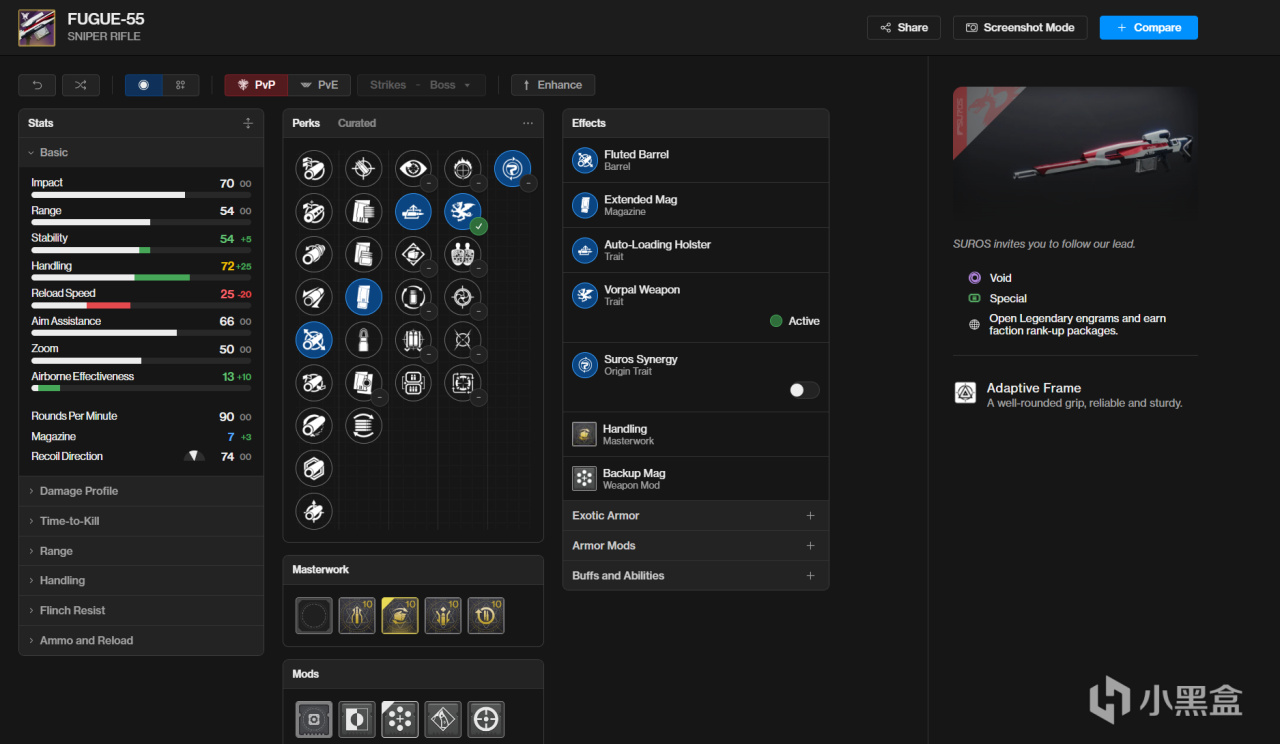Image resolution: width=1280 pixels, height=744 pixels.
Task: Expand the Armor Mods effects row
Action: pos(696,546)
